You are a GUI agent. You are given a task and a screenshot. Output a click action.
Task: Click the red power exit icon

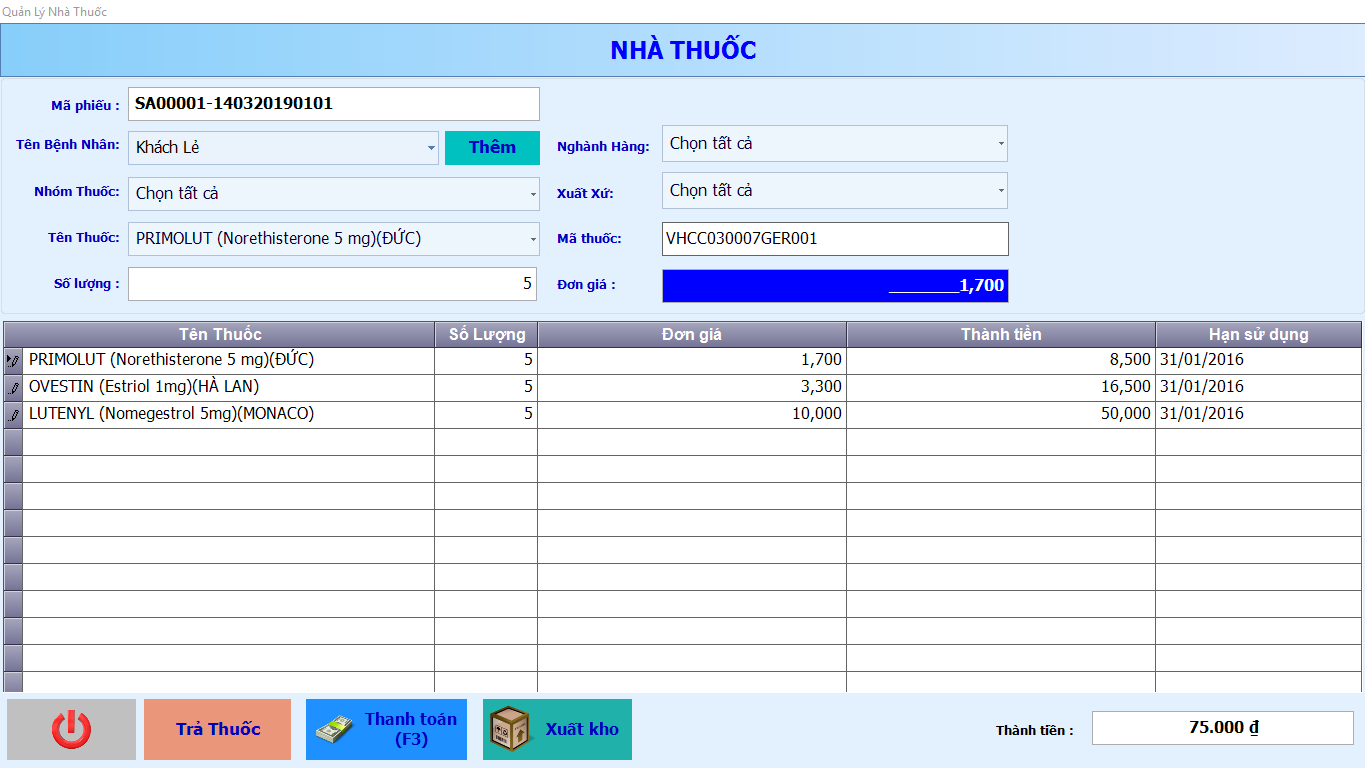coord(71,729)
